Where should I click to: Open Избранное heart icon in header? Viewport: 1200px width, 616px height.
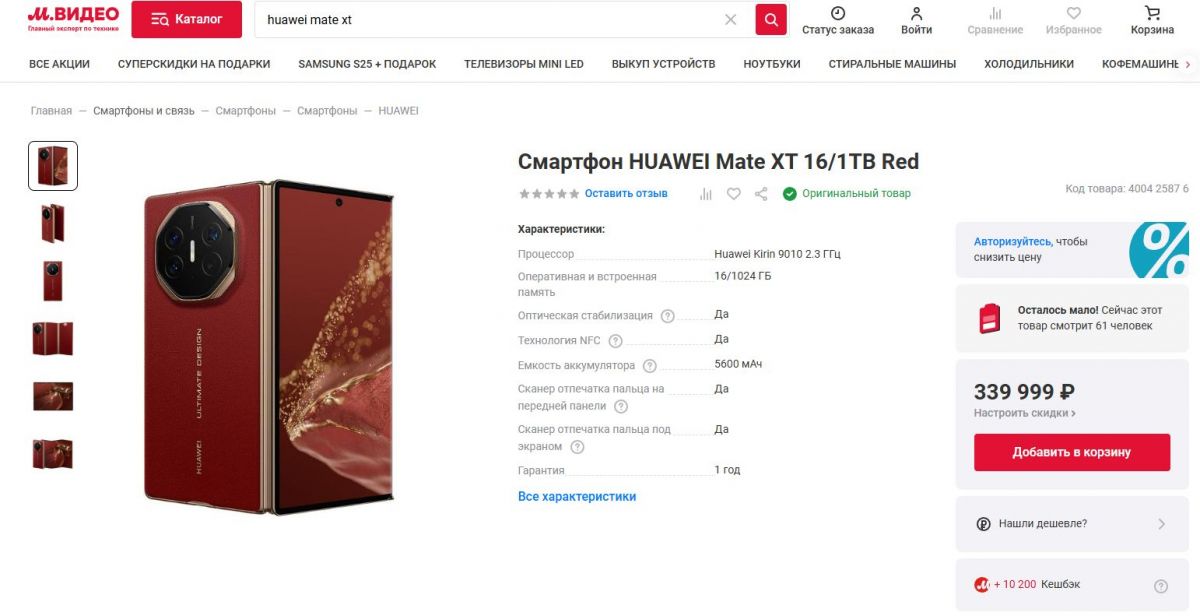click(x=1074, y=14)
